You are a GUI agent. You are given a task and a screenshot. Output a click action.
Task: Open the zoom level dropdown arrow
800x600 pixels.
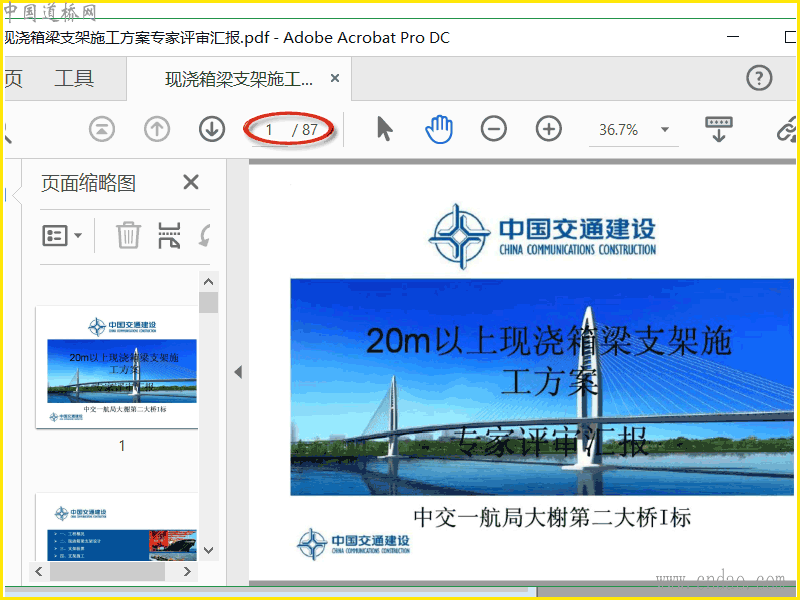pyautogui.click(x=665, y=130)
